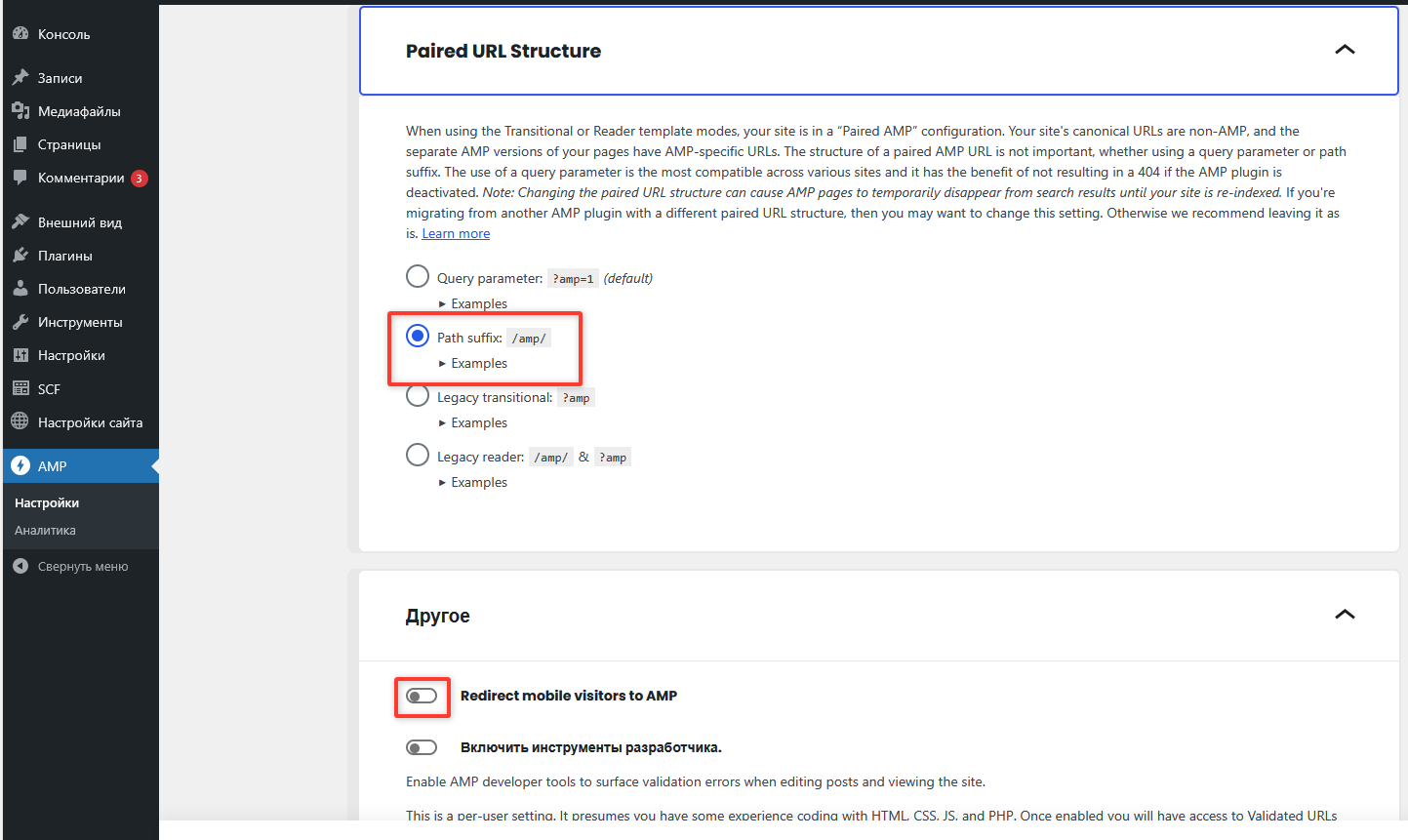
Task: Open the Внешний вид menu
Action: (79, 222)
